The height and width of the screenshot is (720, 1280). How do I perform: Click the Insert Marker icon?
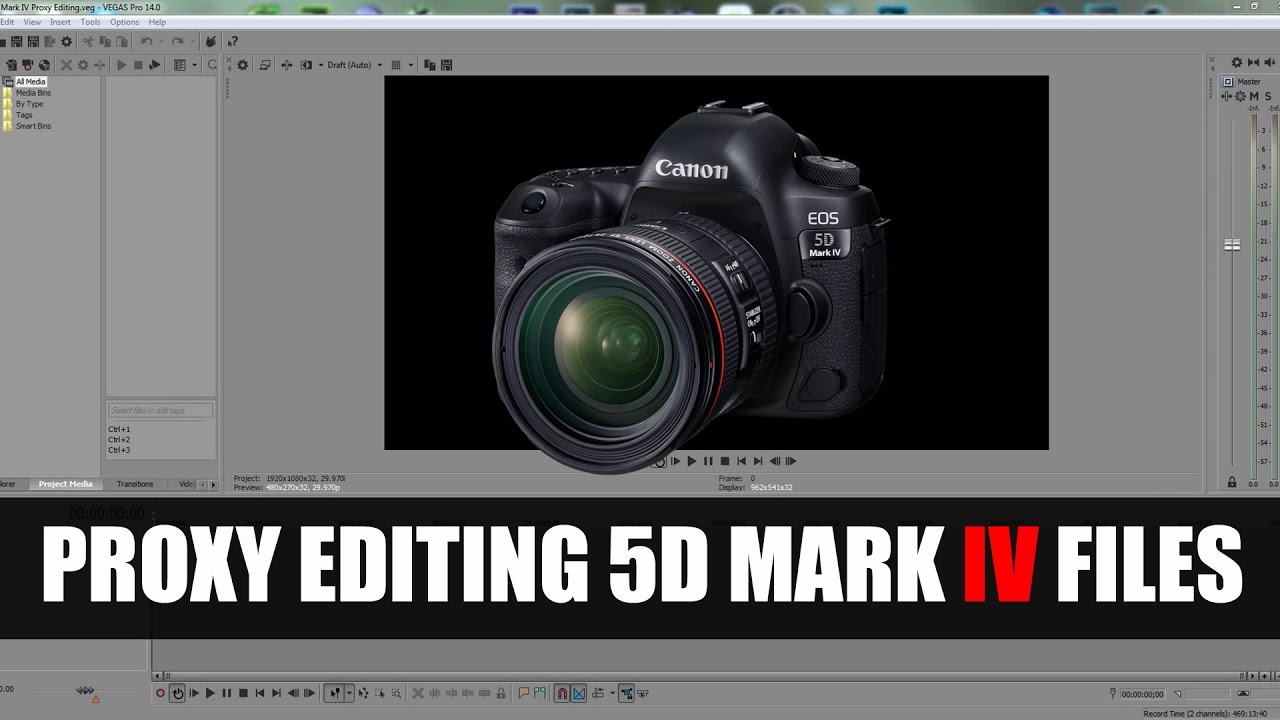524,692
